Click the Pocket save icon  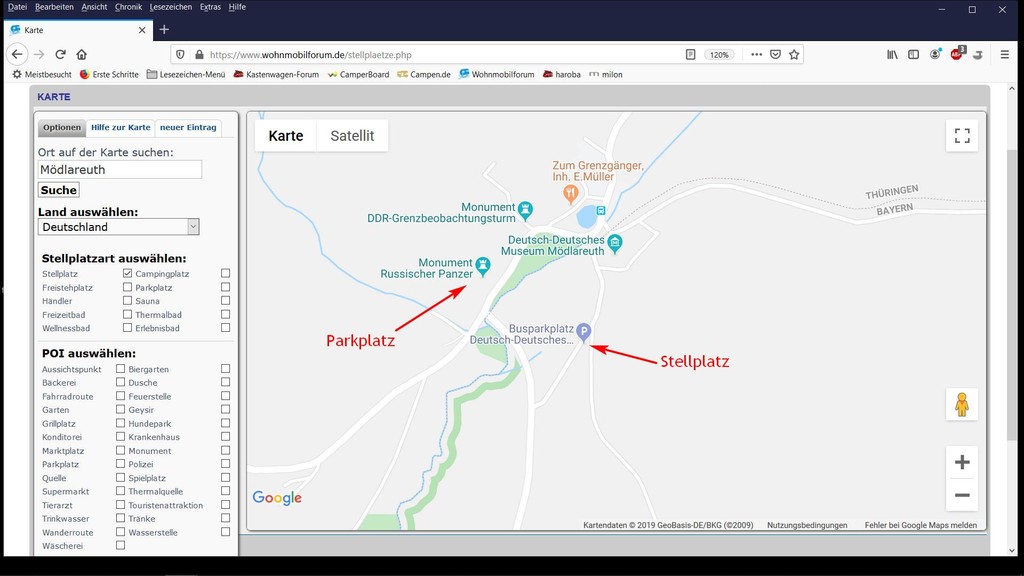[775, 55]
